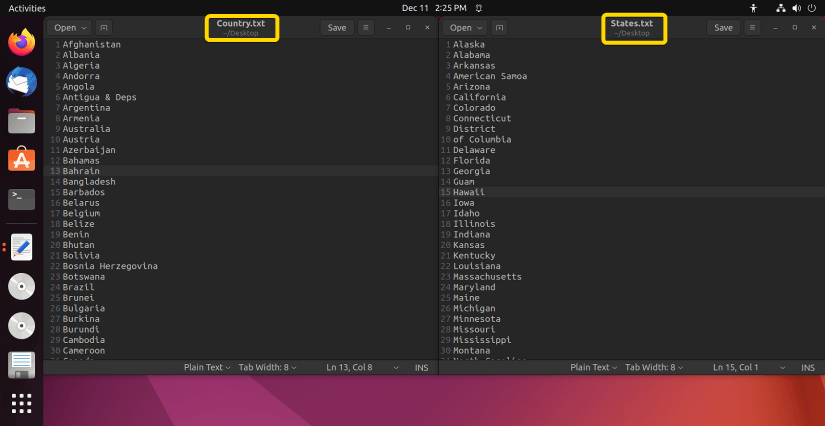The image size is (825, 426).
Task: Click the States.txt title
Action: pos(632,23)
